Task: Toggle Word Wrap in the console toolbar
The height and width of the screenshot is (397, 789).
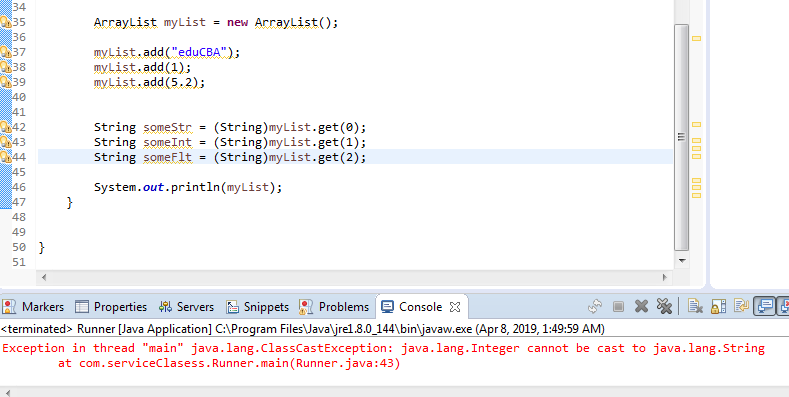Action: coord(741,306)
